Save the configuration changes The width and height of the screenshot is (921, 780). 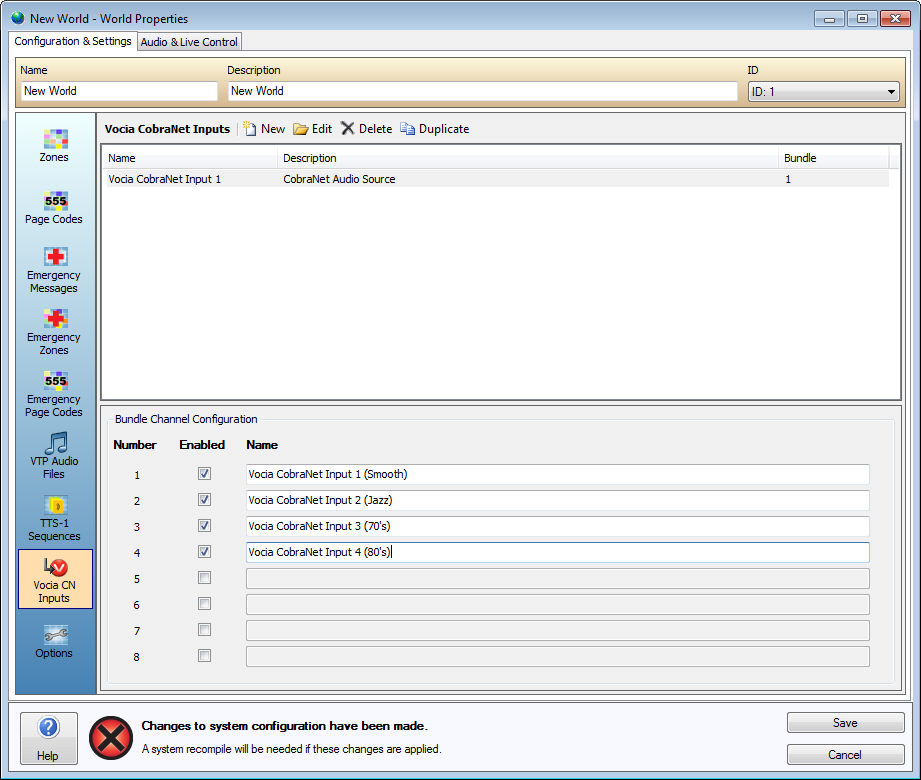845,723
